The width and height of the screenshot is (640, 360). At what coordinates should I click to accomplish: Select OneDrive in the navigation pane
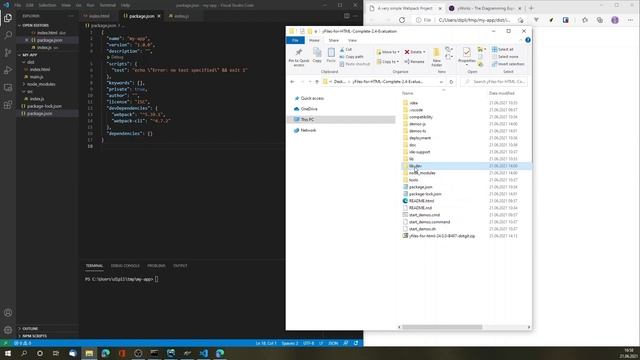pos(309,109)
